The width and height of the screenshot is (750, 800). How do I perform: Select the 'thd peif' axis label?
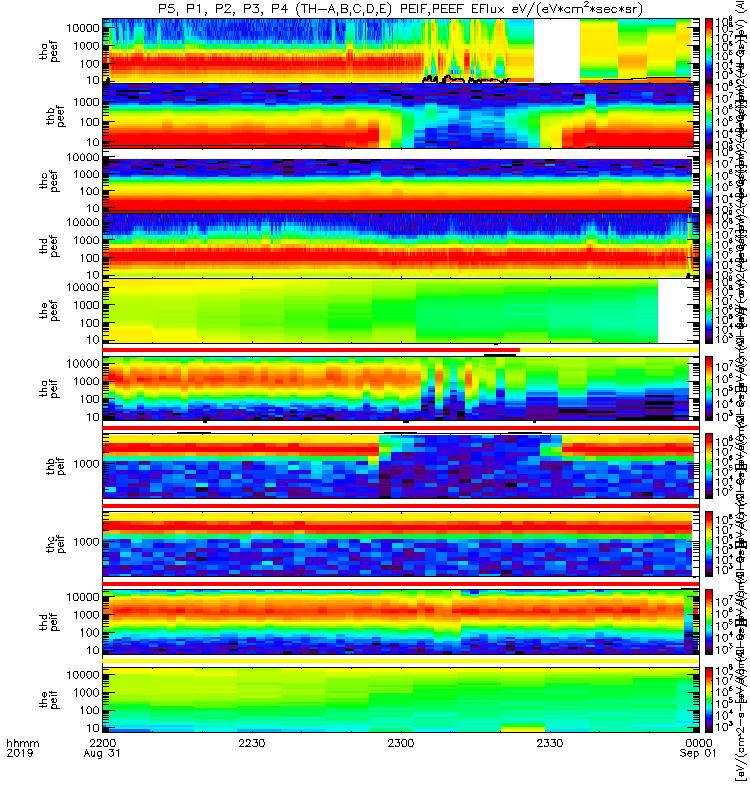[x=49, y=621]
